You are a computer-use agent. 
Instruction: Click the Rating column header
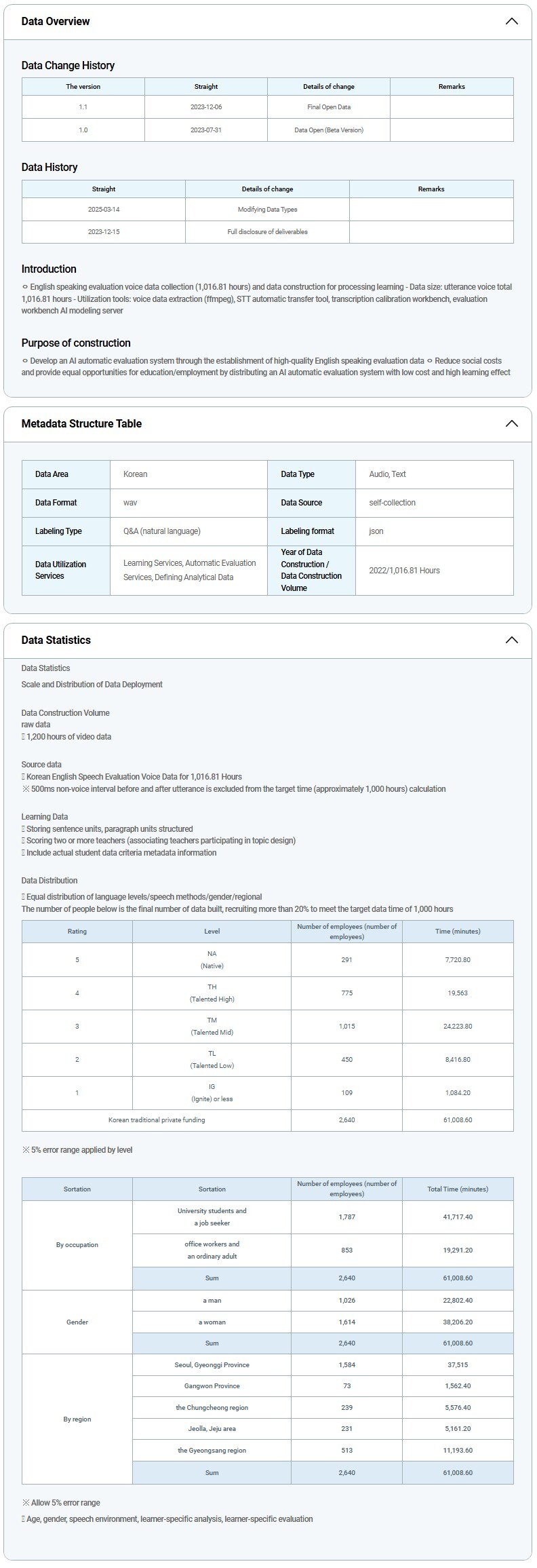pyautogui.click(x=77, y=931)
